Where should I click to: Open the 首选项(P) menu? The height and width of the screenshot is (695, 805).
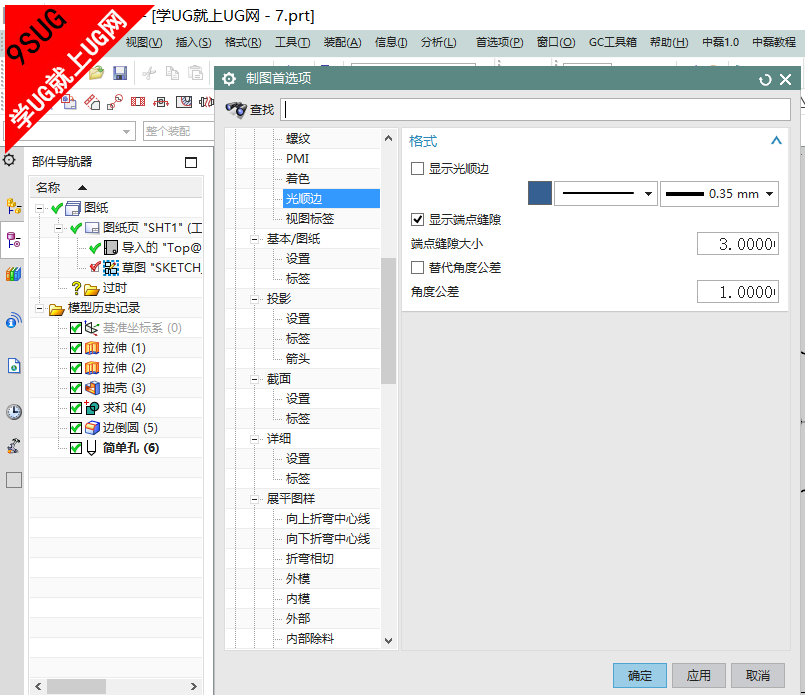point(500,42)
